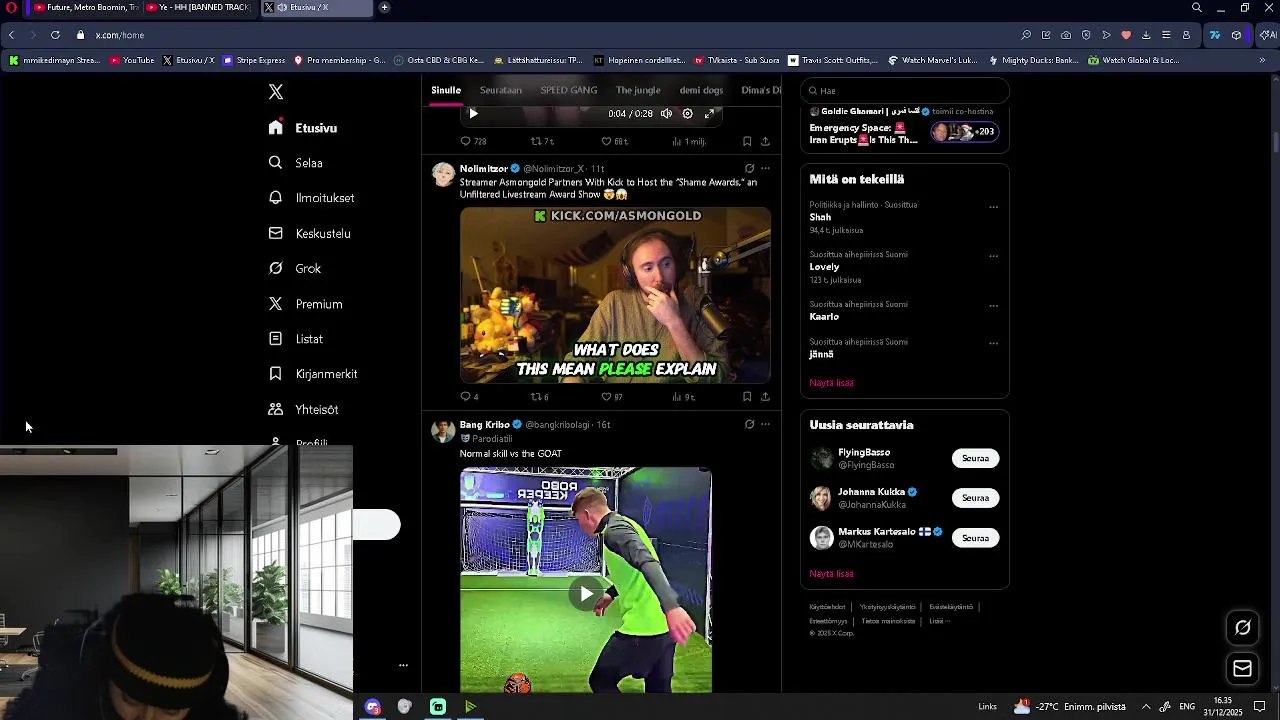This screenshot has height=720, width=1280.
Task: Open the floating Grok button
Action: pos(1243,628)
